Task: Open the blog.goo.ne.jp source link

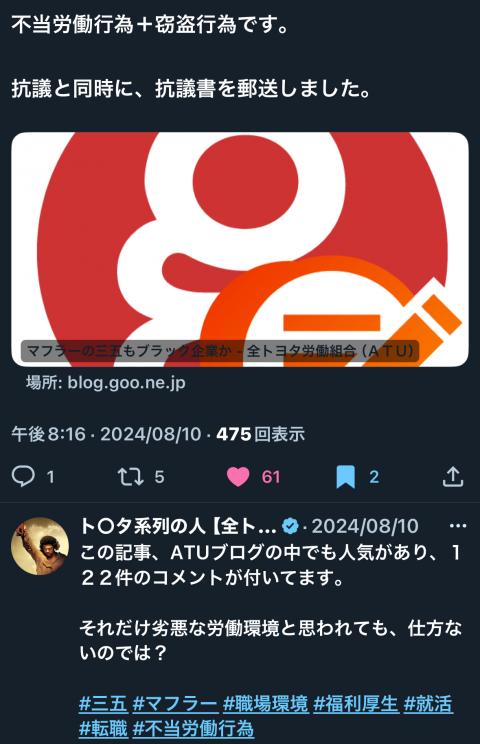Action: click(106, 382)
